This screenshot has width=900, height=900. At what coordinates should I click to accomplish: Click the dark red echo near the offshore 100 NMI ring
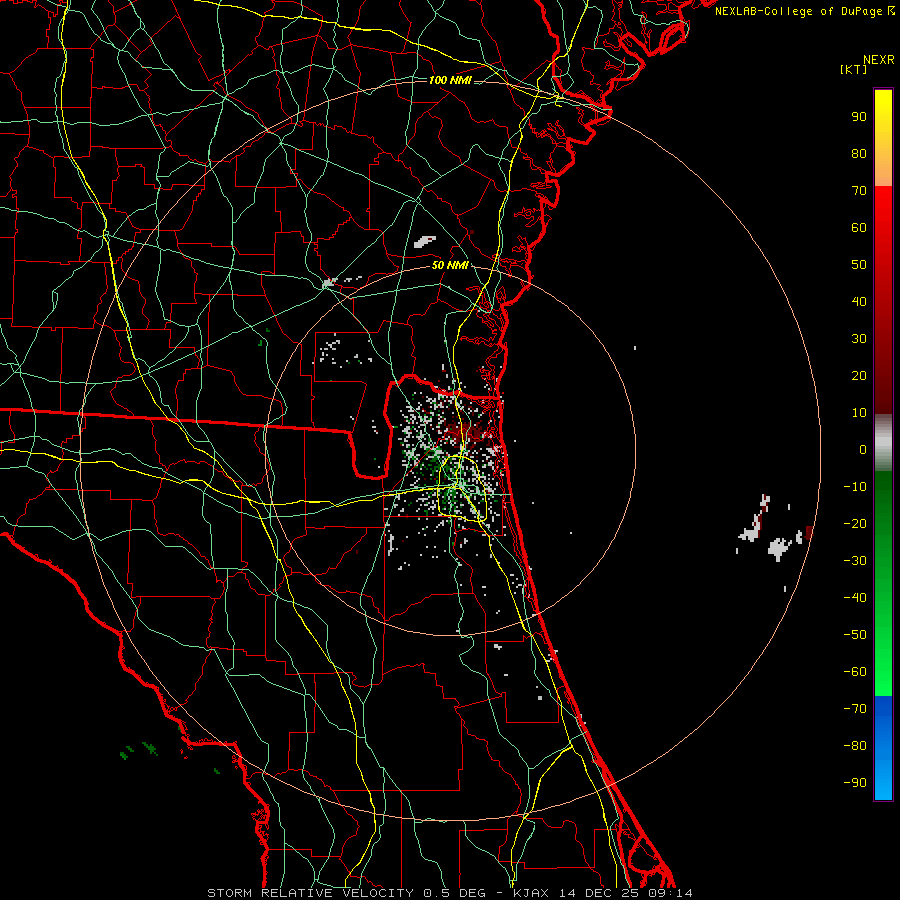point(809,532)
